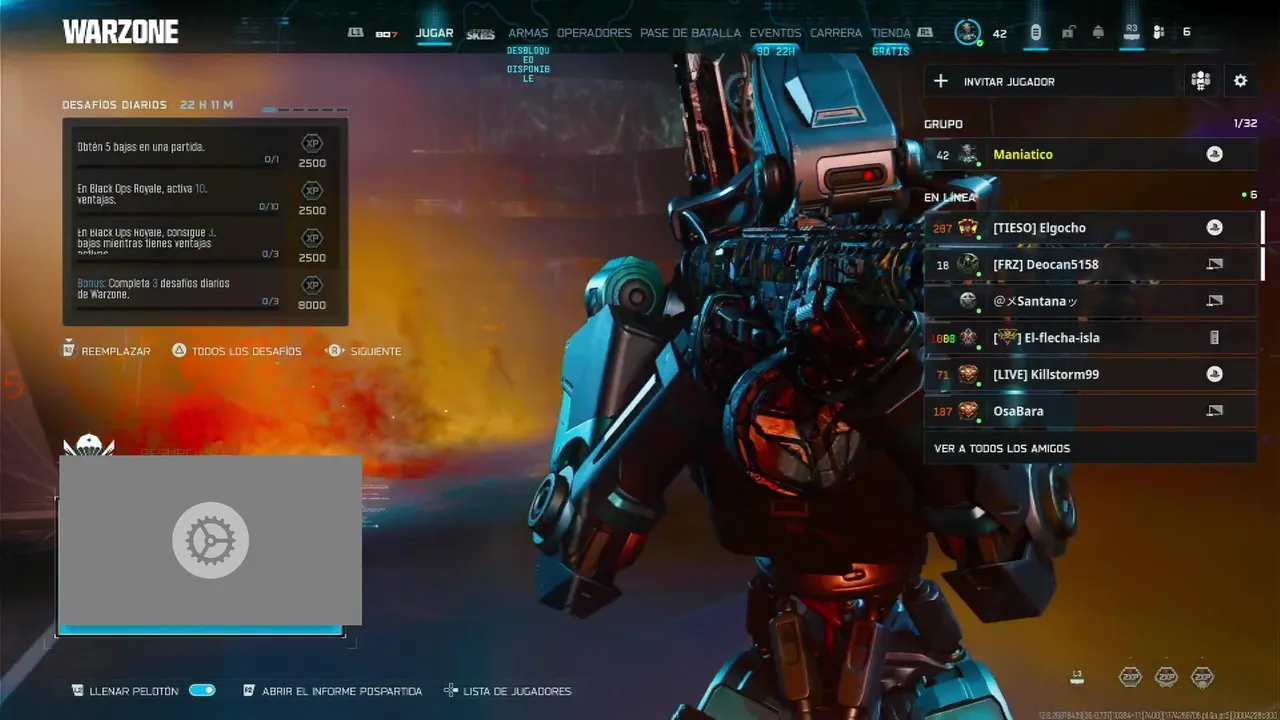Open the EVENTOS tab
1280x720 pixels.
pyautogui.click(x=775, y=33)
